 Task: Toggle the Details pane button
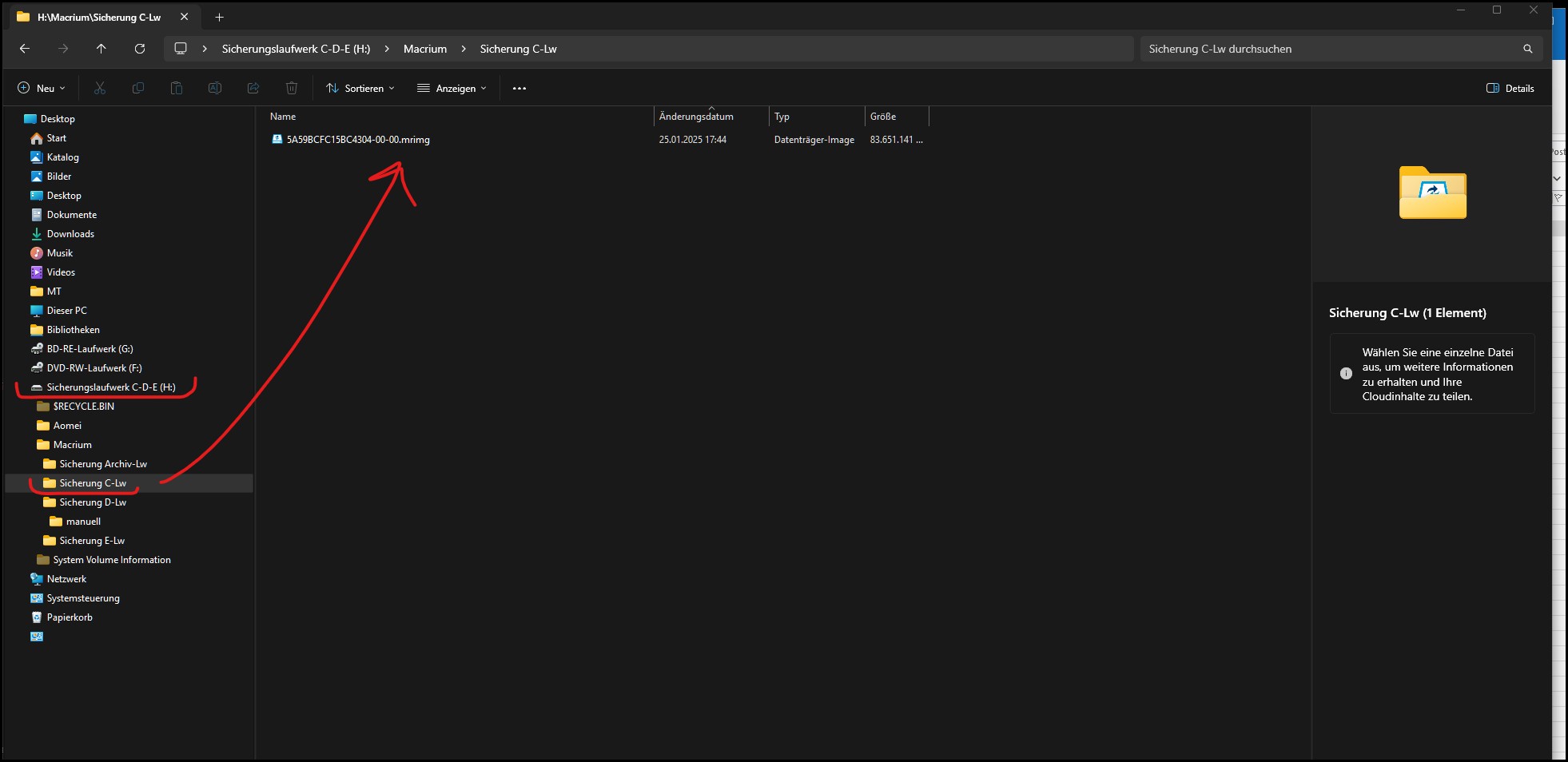tap(1510, 88)
